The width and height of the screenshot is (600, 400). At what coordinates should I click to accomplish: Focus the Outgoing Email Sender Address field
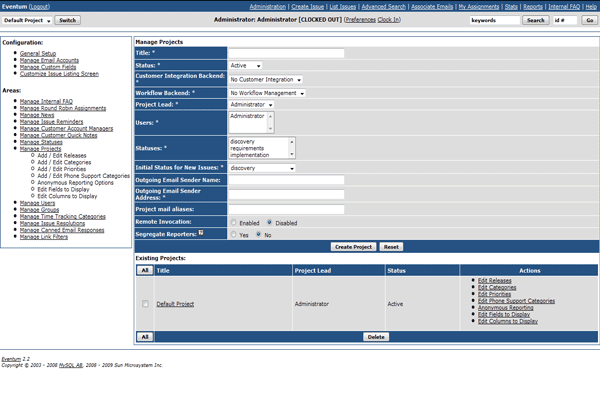(286, 194)
